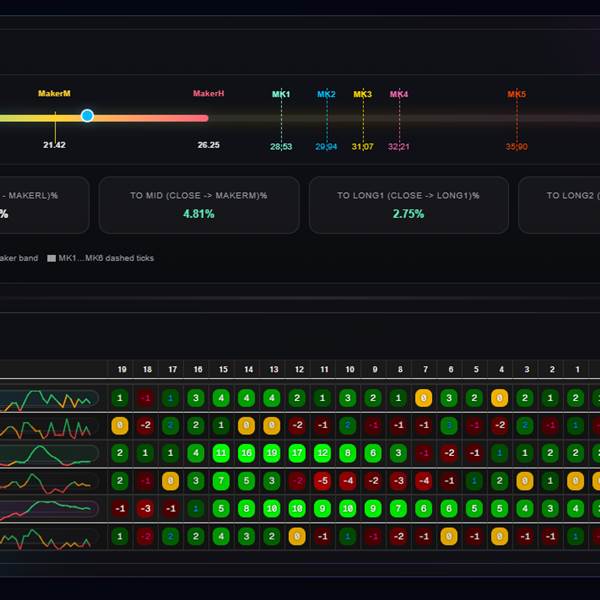
Task: Click the MakerM label above the band
Action: [54, 93]
